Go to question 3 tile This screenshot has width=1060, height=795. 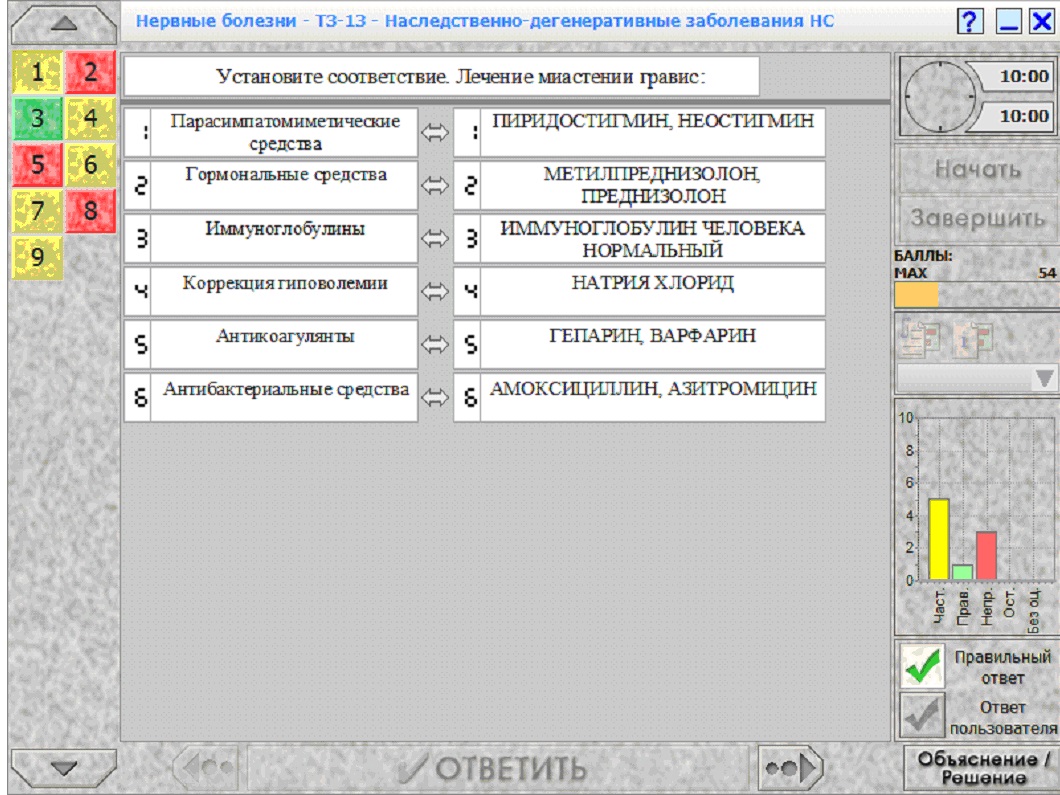(x=37, y=118)
